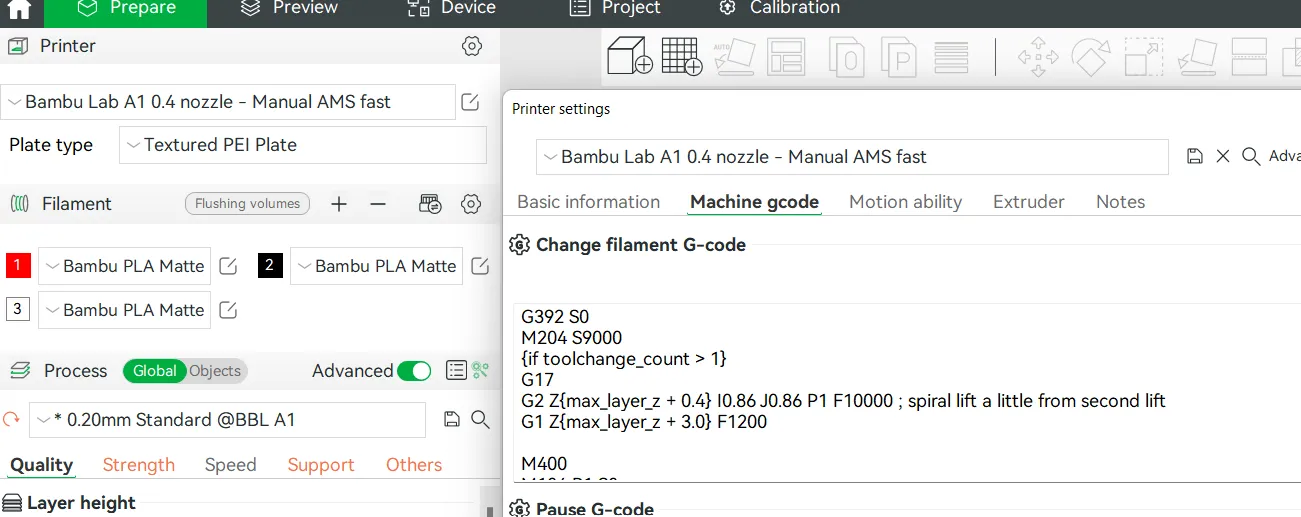This screenshot has width=1301, height=517.
Task: Select the Lay on face tool
Action: (1197, 57)
